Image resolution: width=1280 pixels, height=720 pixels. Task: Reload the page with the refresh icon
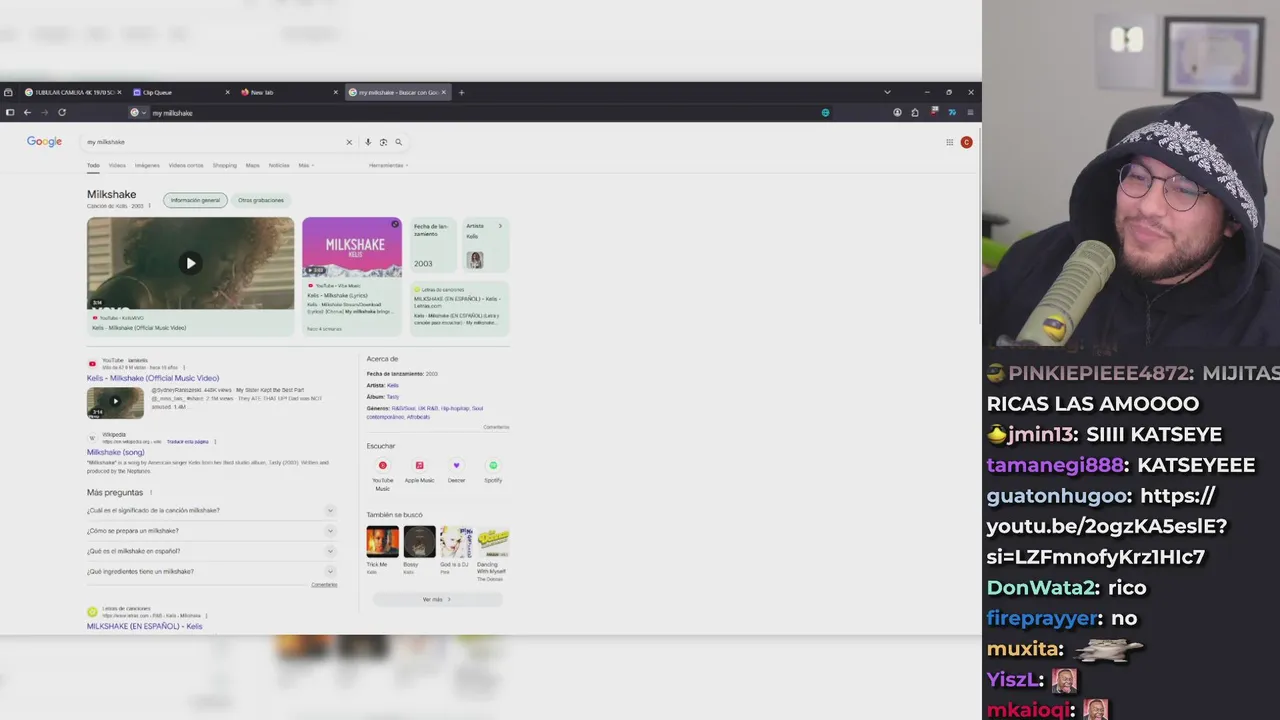click(x=62, y=113)
